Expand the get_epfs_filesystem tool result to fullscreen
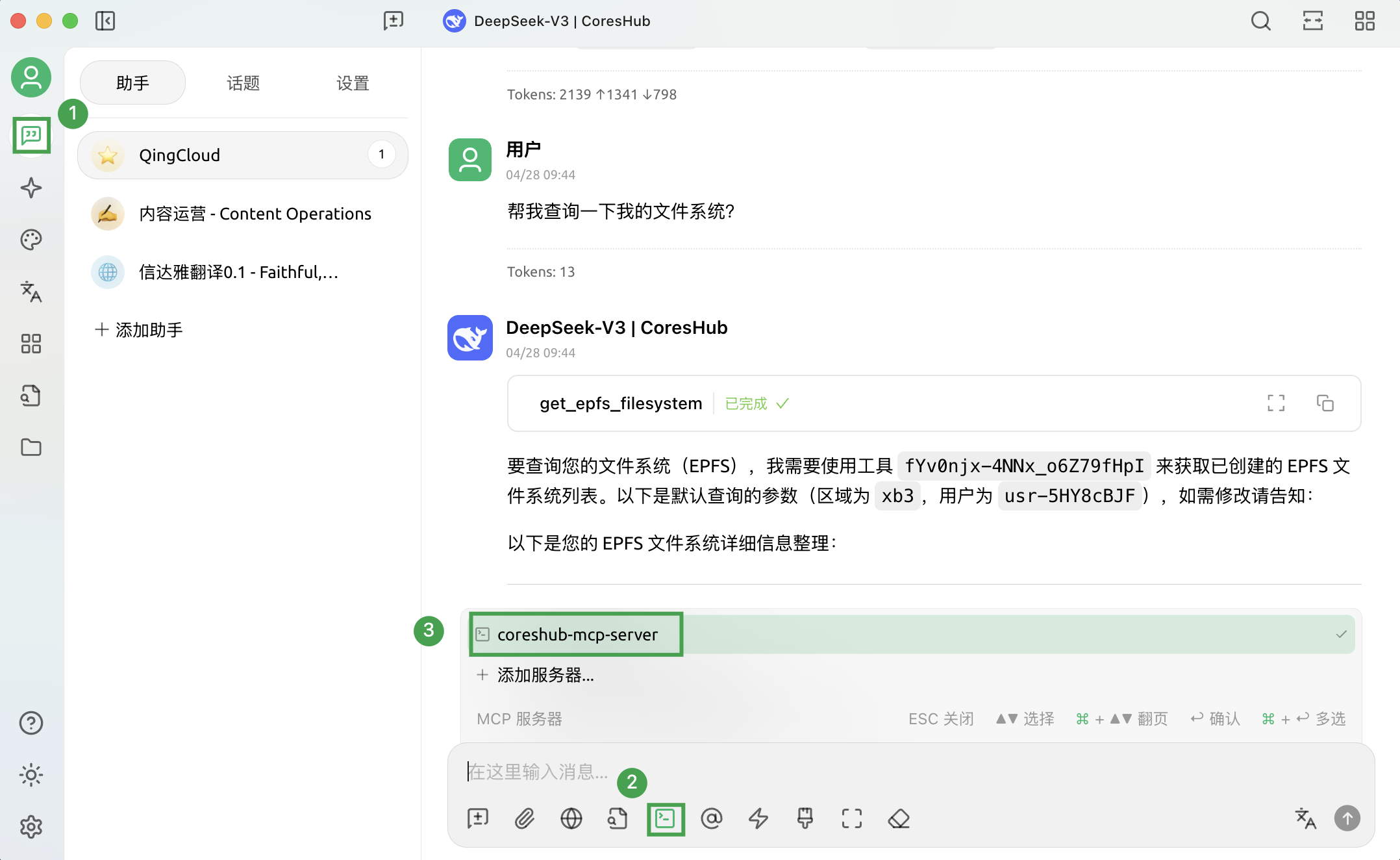 click(x=1276, y=403)
